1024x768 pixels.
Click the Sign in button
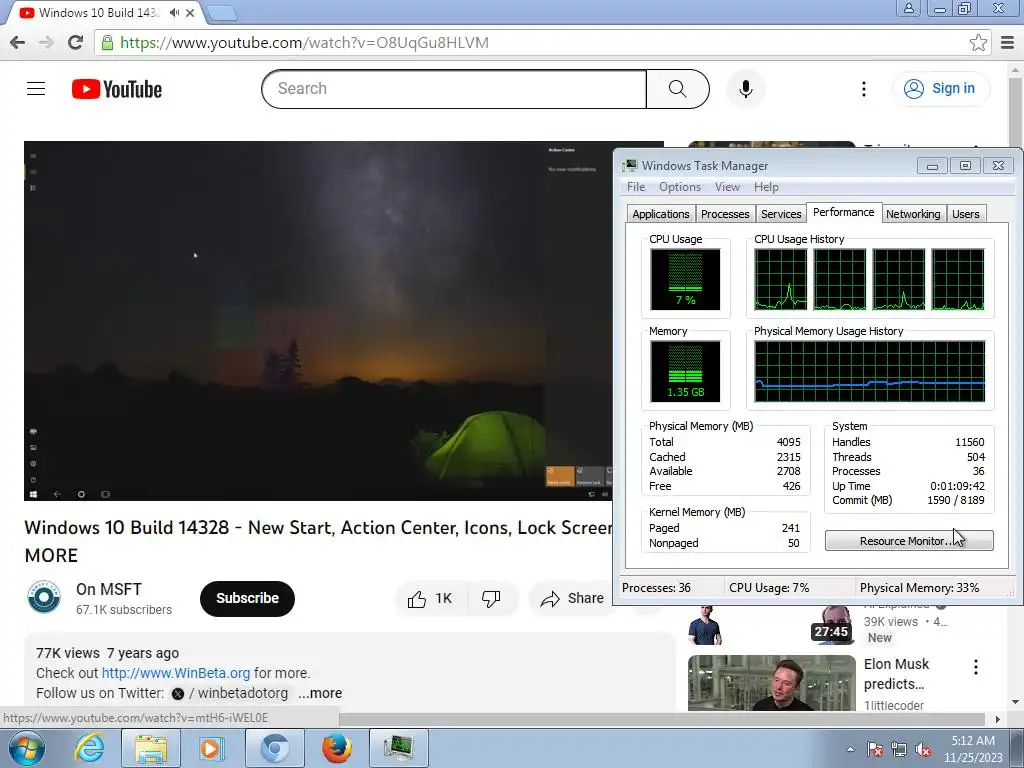[x=939, y=89]
